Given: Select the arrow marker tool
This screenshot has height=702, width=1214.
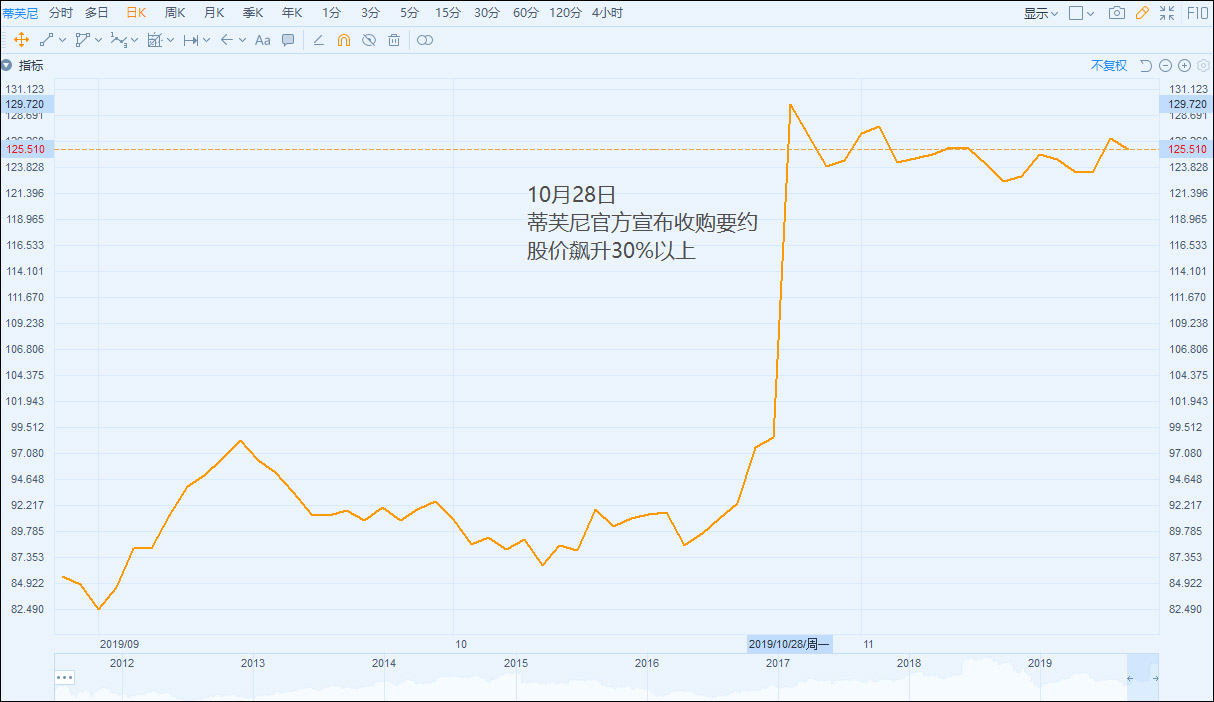Looking at the screenshot, I should point(226,40).
